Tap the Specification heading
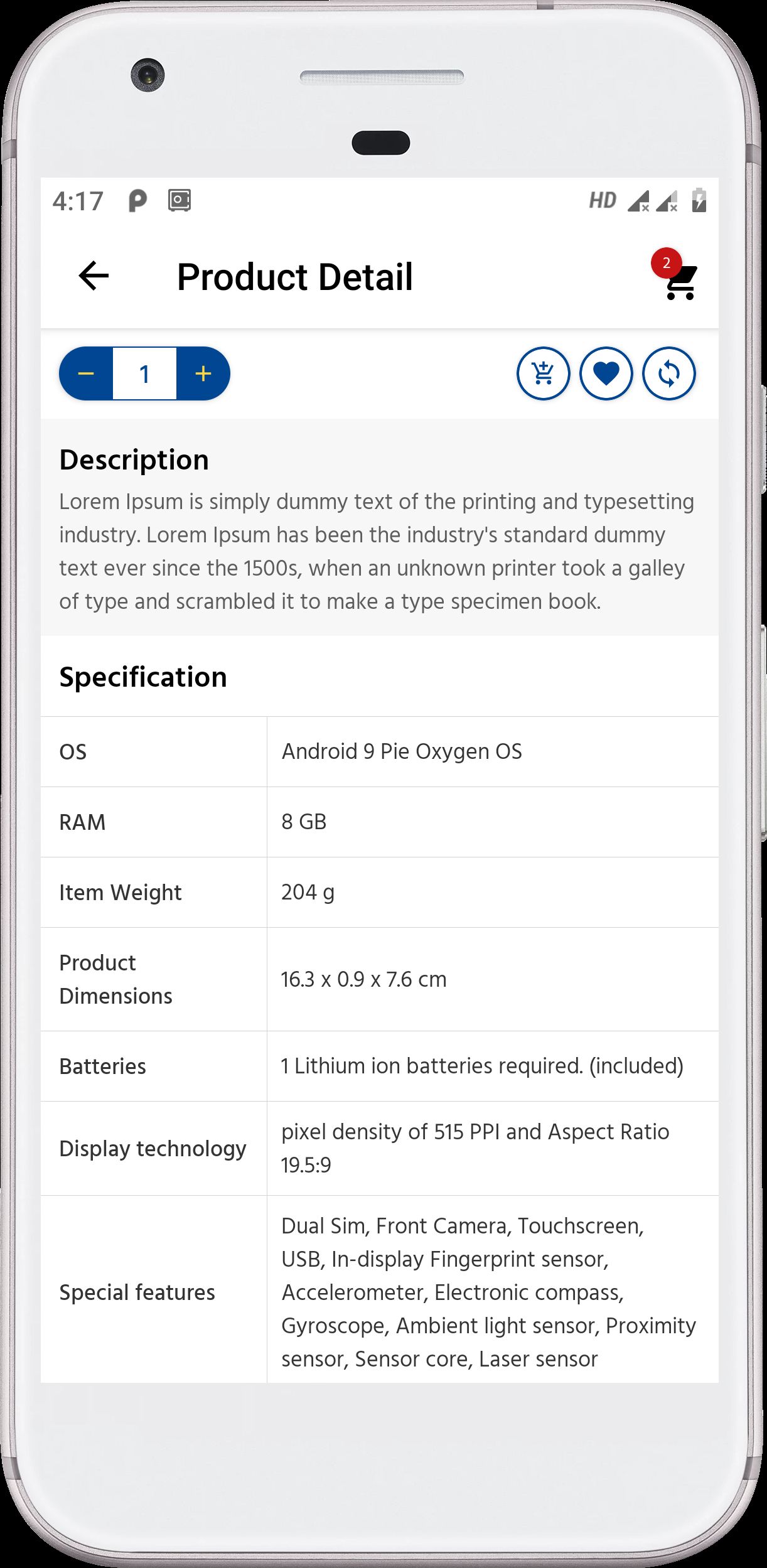The height and width of the screenshot is (1568, 767). click(143, 677)
